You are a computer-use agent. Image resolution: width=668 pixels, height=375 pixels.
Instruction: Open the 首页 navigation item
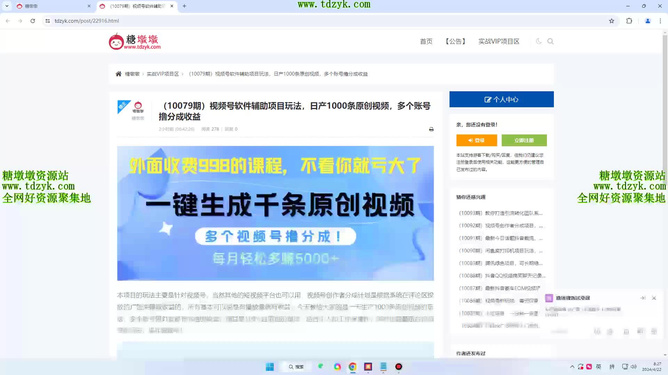(x=426, y=41)
